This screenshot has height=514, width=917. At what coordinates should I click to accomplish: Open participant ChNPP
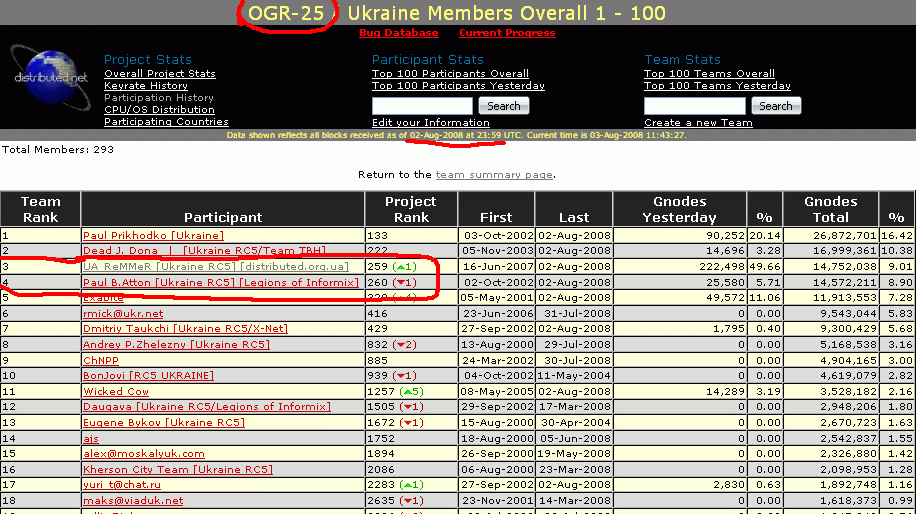[x=101, y=361]
